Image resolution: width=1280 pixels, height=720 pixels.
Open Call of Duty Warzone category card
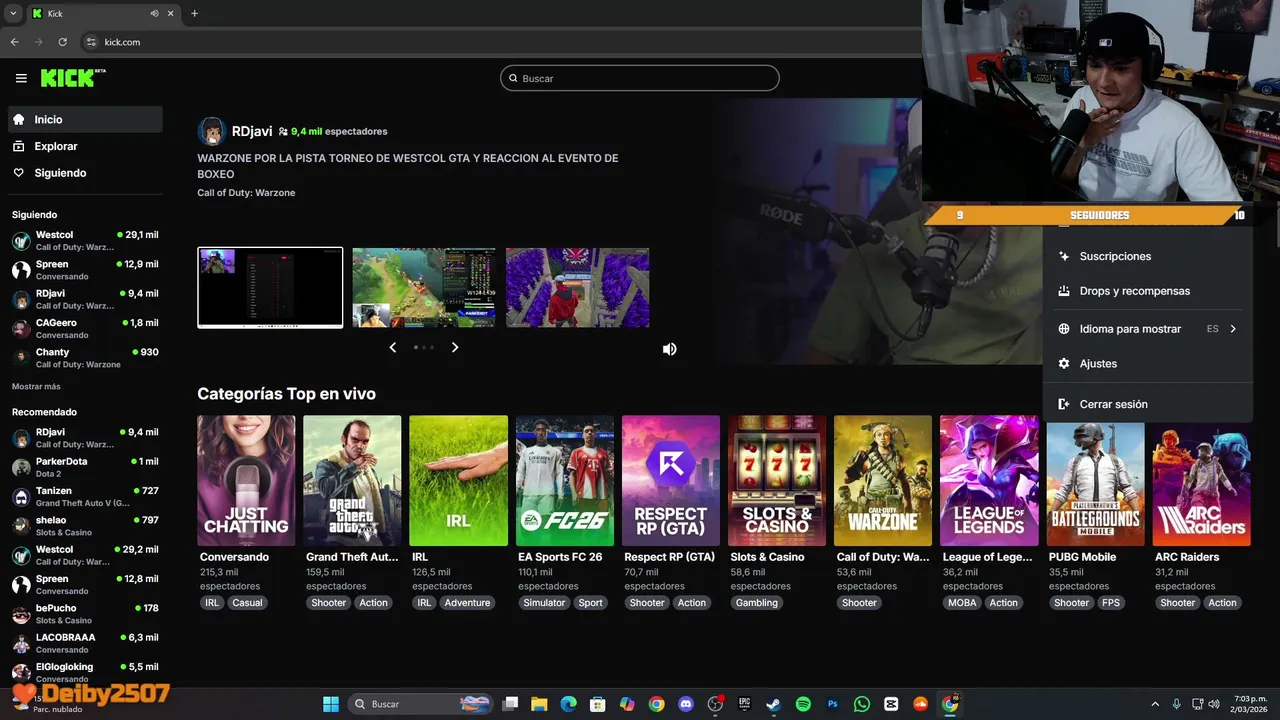883,481
